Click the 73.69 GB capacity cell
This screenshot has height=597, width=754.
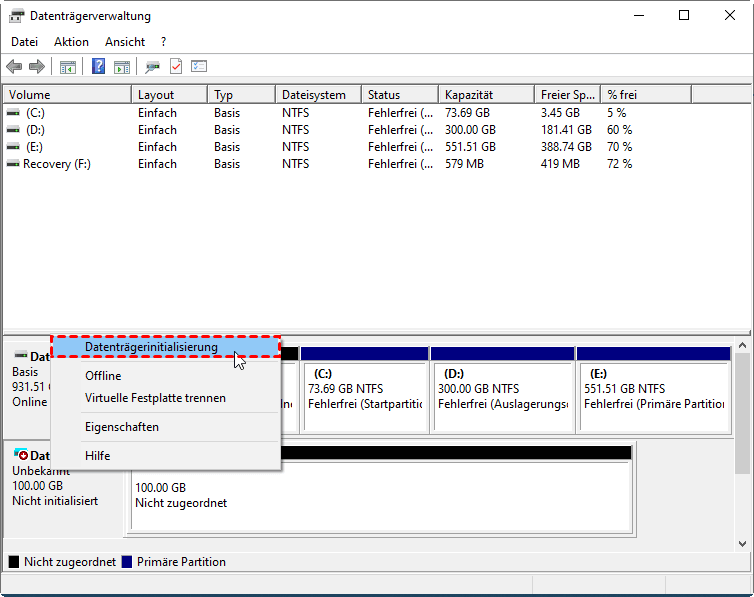click(467, 113)
